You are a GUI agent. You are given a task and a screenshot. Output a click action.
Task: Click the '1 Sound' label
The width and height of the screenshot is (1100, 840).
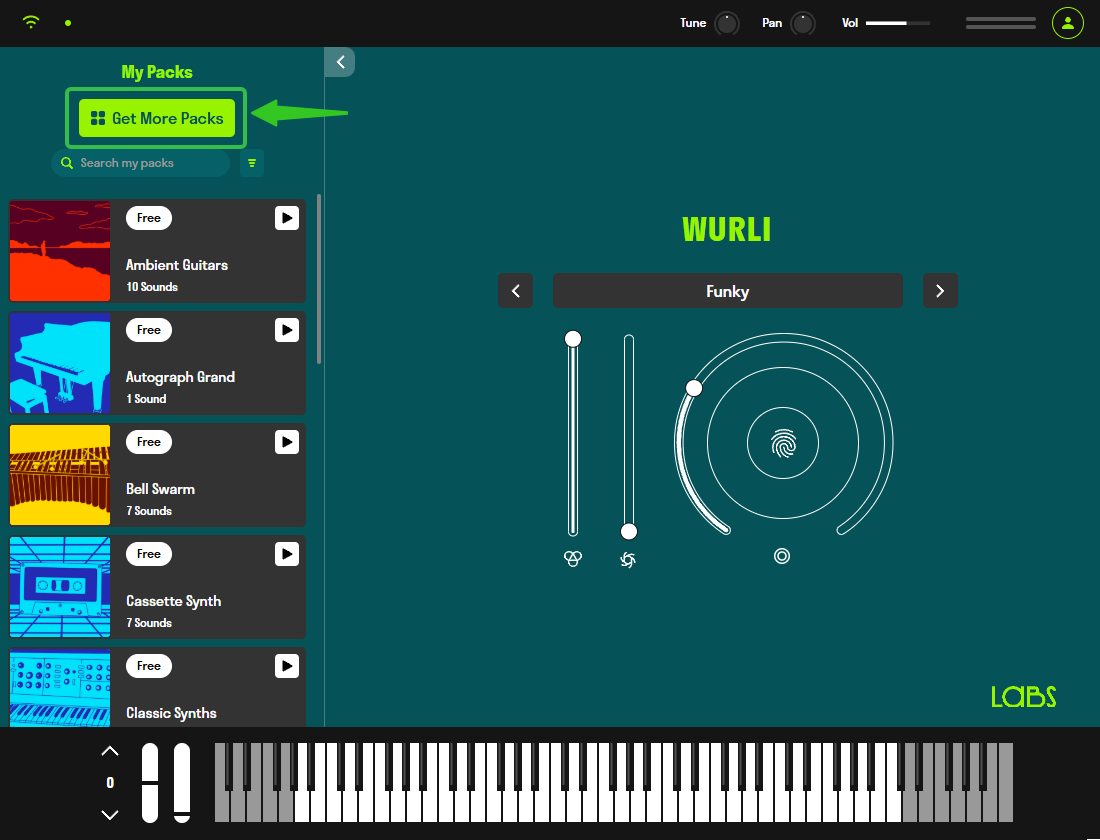pyautogui.click(x=146, y=399)
